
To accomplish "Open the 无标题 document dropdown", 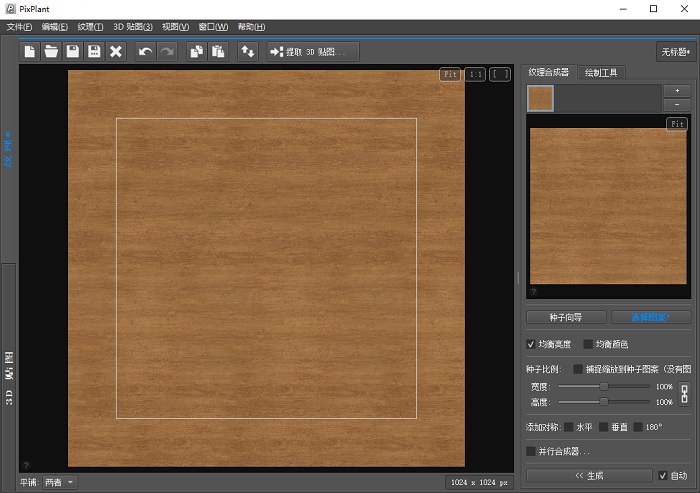I will pos(674,51).
